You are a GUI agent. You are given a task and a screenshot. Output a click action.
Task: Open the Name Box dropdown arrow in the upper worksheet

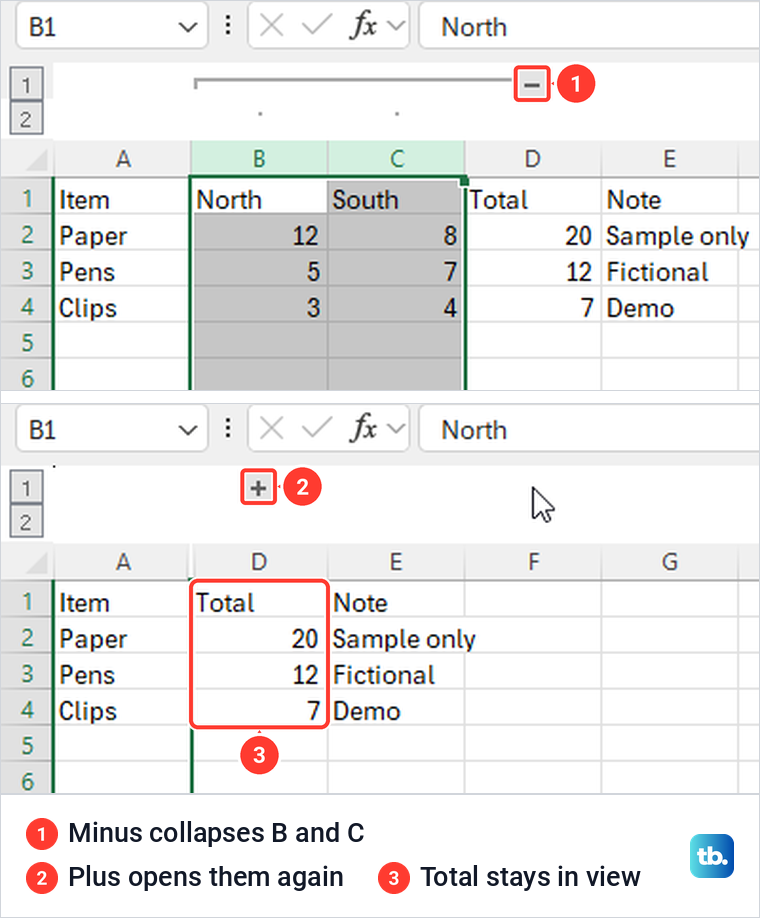pyautogui.click(x=187, y=27)
